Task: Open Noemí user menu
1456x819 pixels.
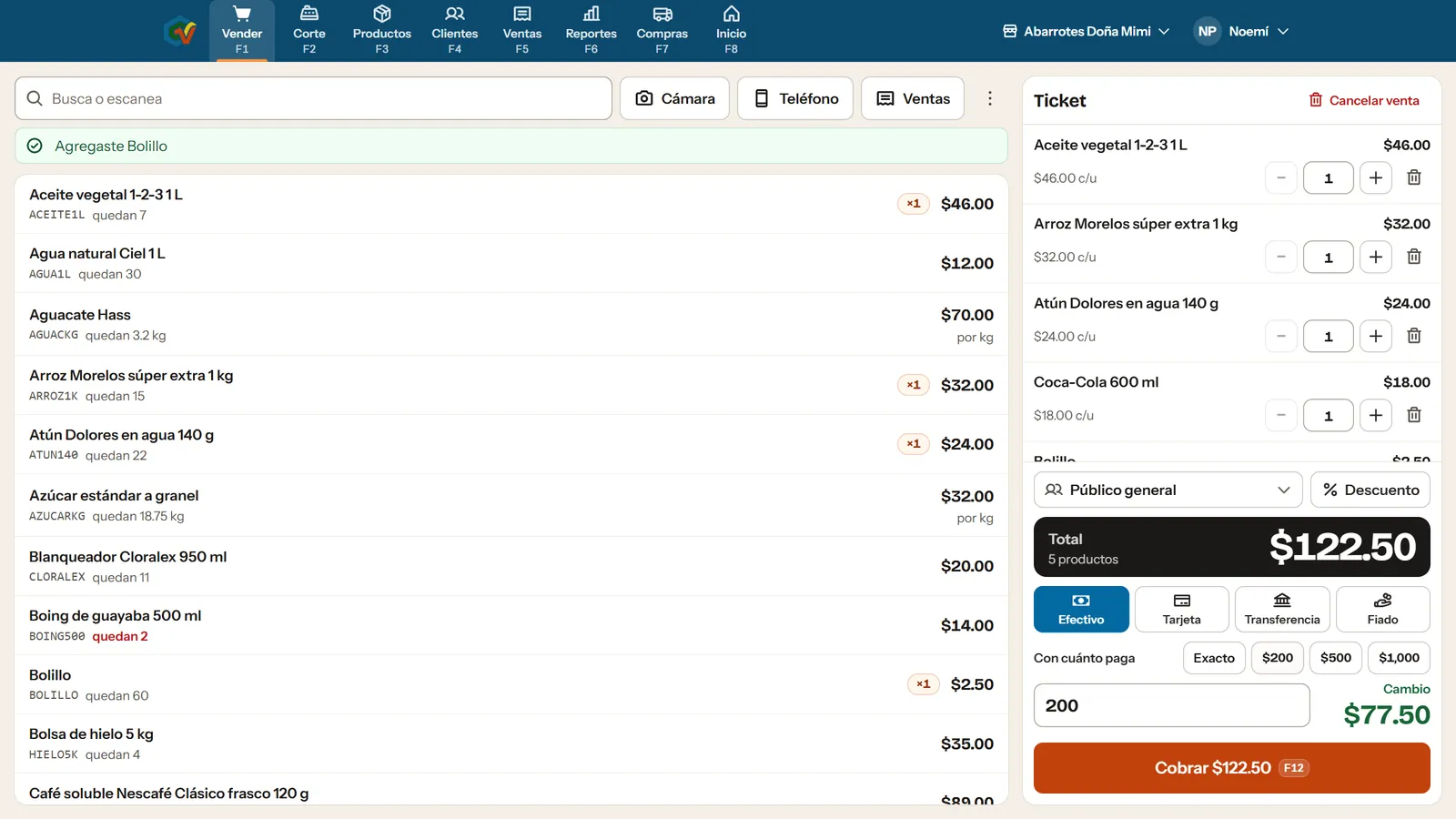Action: point(1242,31)
